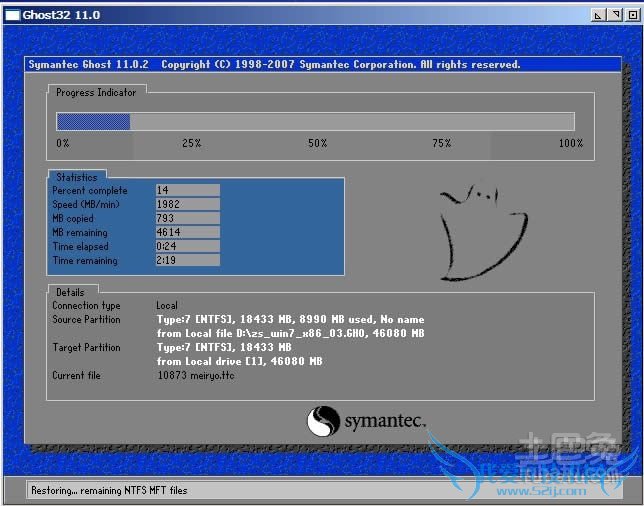Click the Source Partition label

(x=86, y=320)
